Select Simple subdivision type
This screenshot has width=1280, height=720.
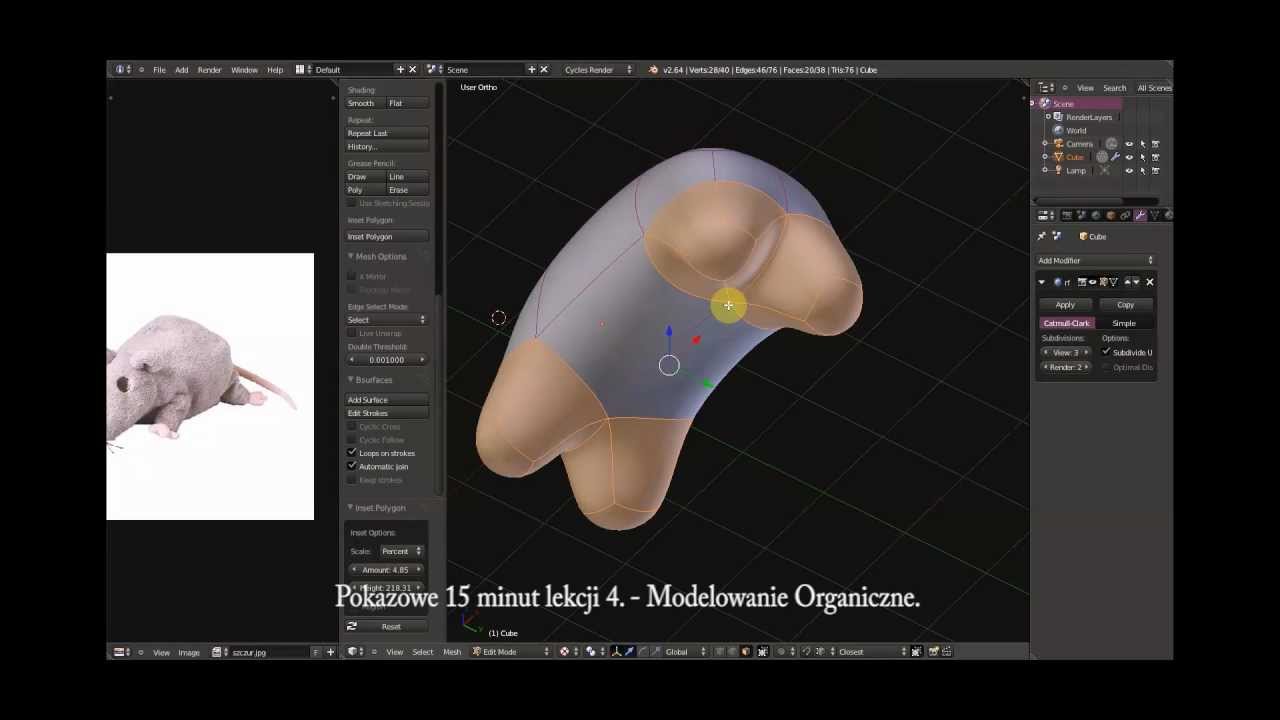point(1124,323)
